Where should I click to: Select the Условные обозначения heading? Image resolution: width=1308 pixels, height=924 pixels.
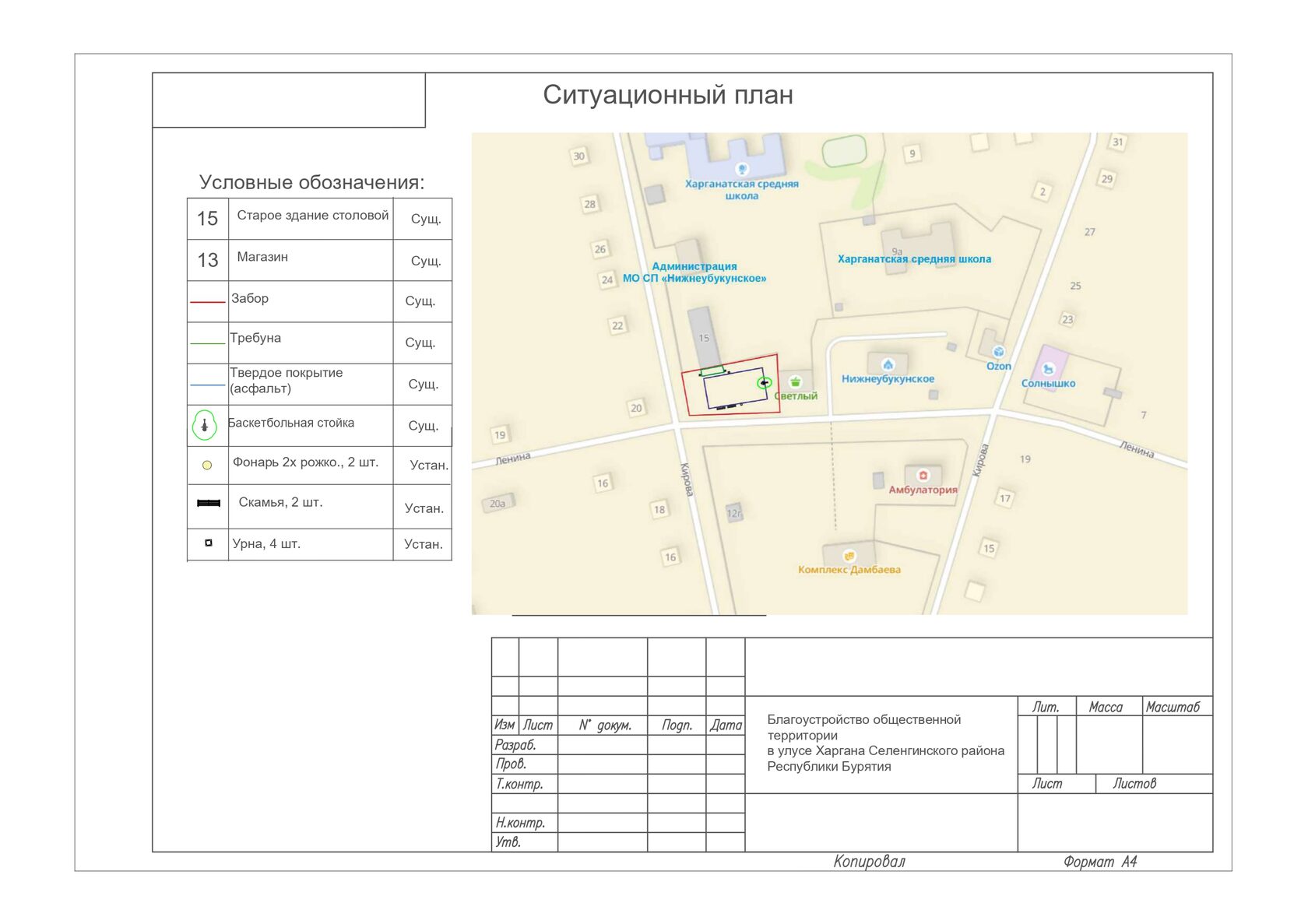tap(312, 182)
